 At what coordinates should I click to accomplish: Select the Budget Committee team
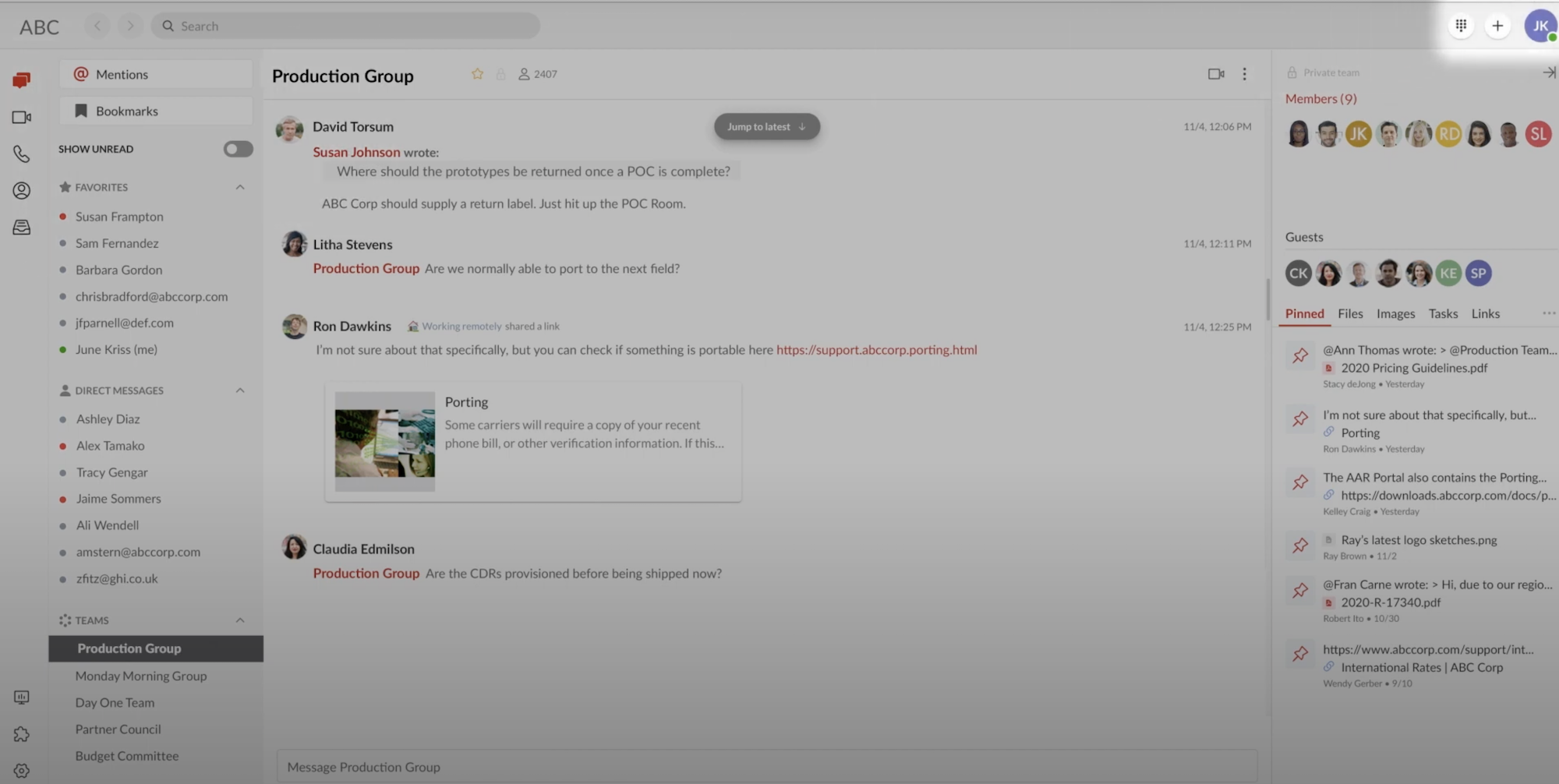click(156, 756)
